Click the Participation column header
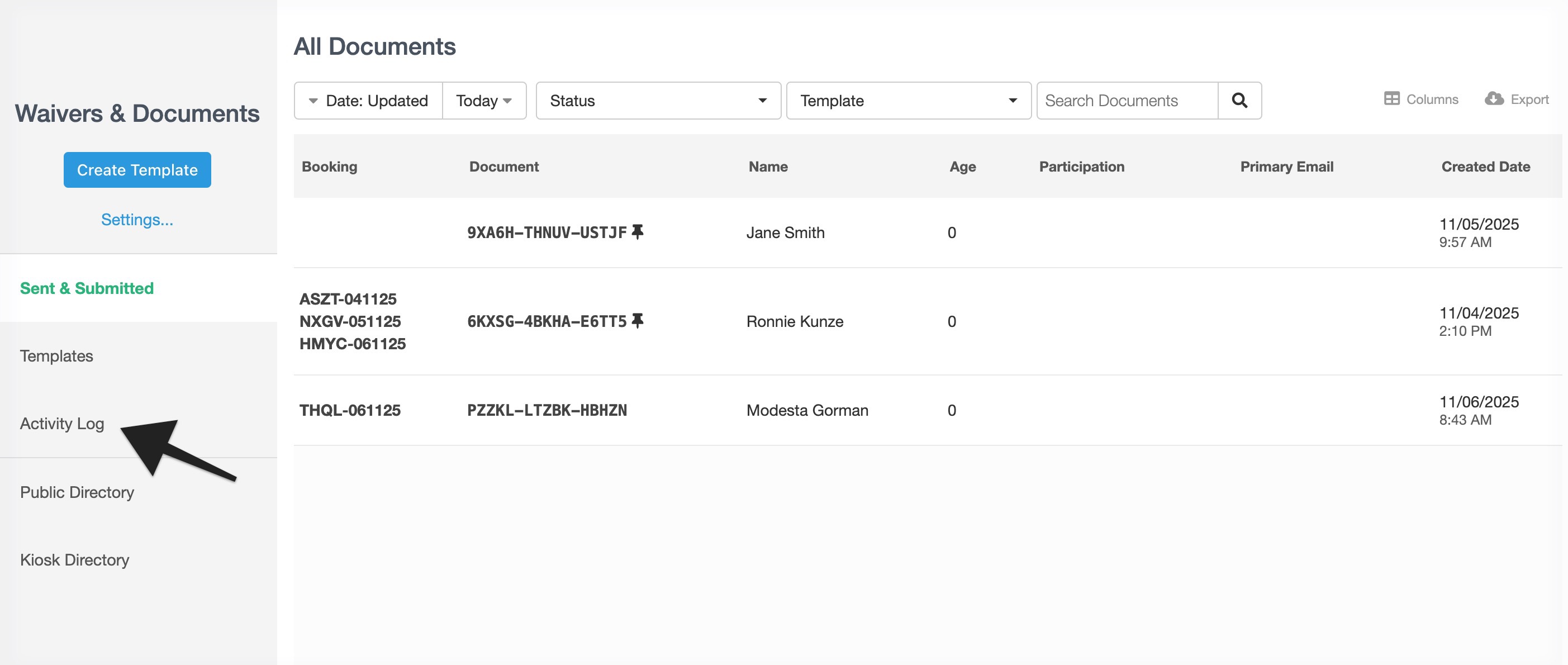The height and width of the screenshot is (665, 1568). (1081, 167)
